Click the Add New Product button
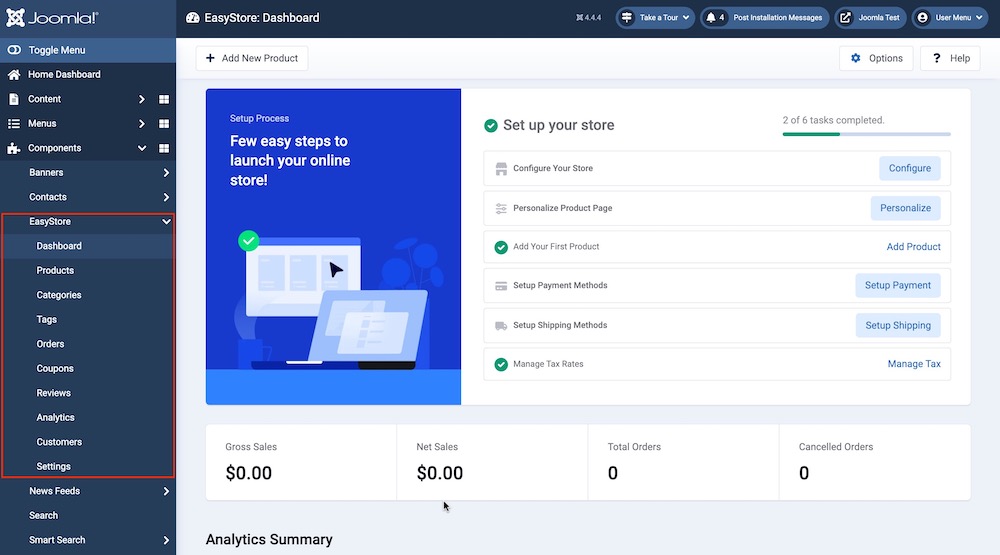1000x555 pixels. [x=252, y=58]
